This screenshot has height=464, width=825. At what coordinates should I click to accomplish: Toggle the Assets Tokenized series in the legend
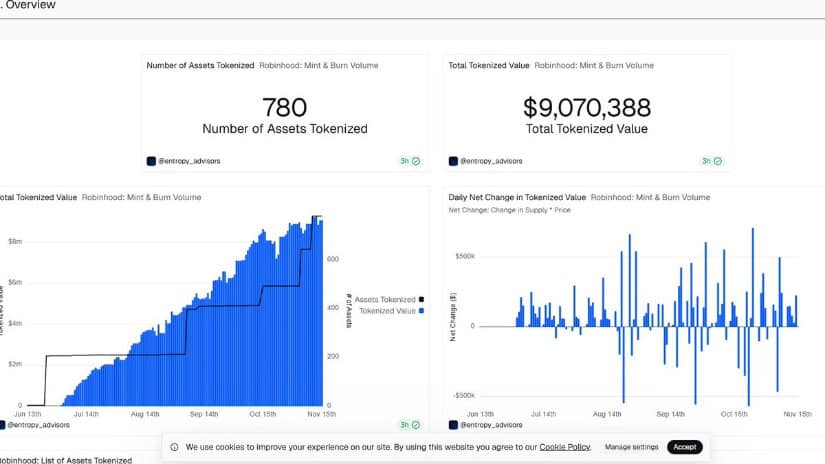(385, 299)
